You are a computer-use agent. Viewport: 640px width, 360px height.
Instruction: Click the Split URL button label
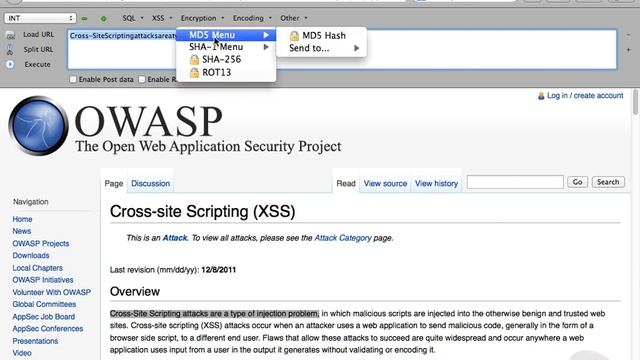coord(38,49)
